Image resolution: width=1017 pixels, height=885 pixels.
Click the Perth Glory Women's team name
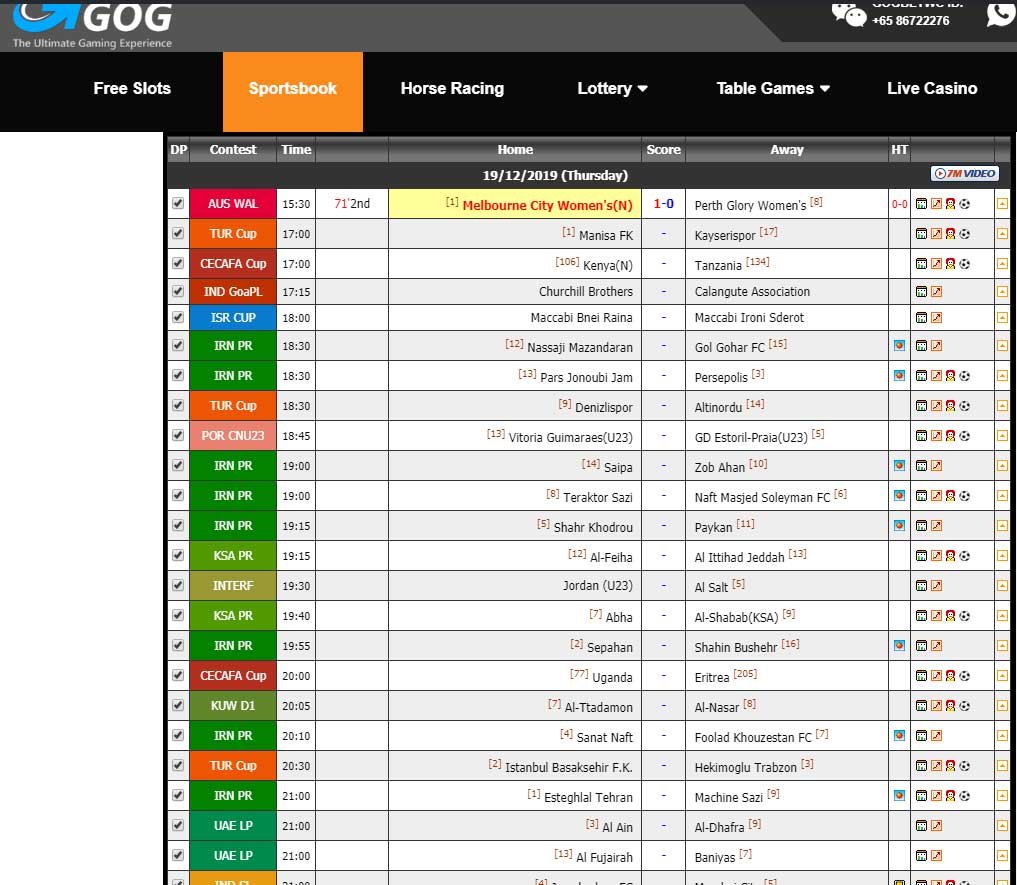pyautogui.click(x=750, y=205)
